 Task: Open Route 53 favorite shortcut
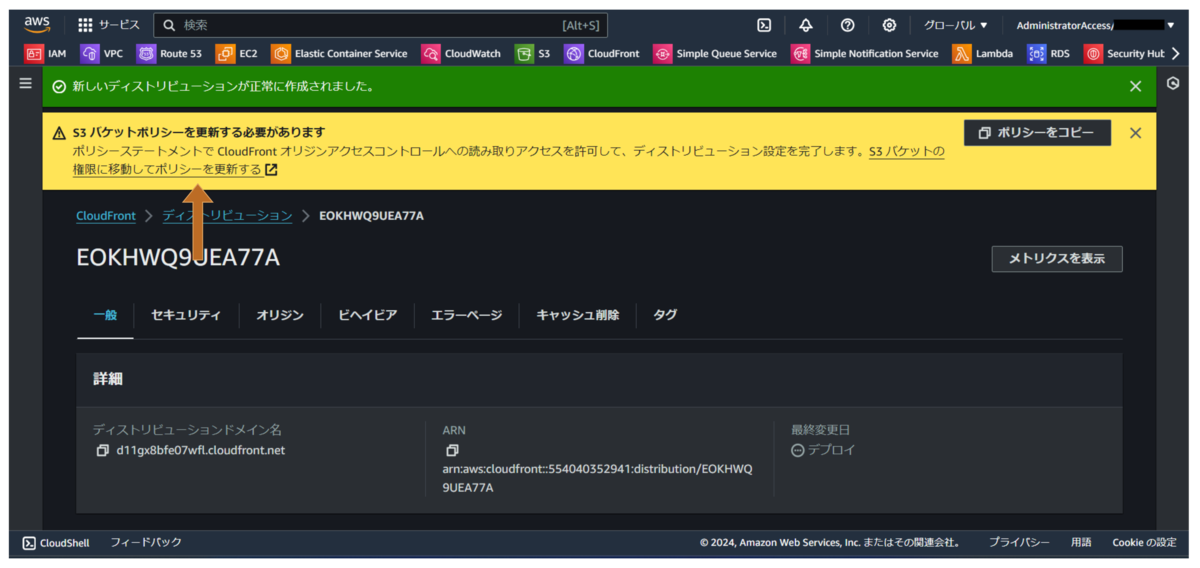169,54
